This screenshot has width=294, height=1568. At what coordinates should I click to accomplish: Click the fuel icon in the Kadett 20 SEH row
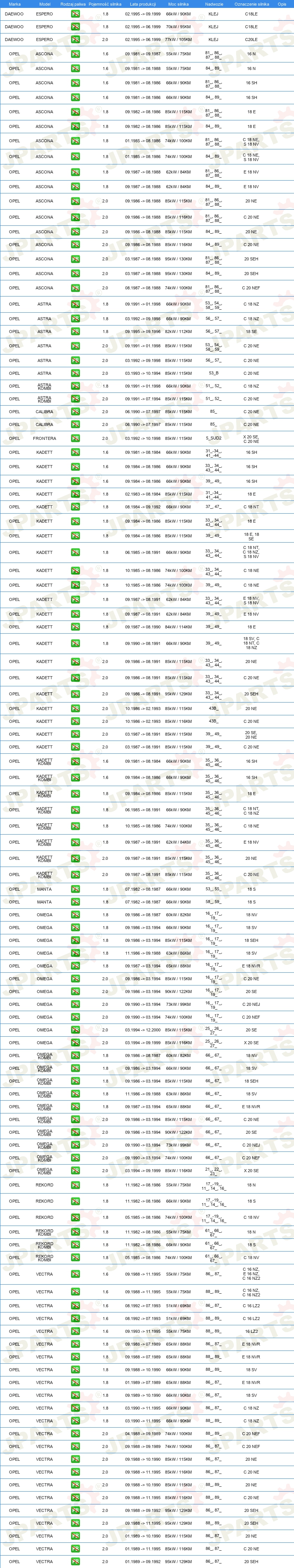(75, 694)
